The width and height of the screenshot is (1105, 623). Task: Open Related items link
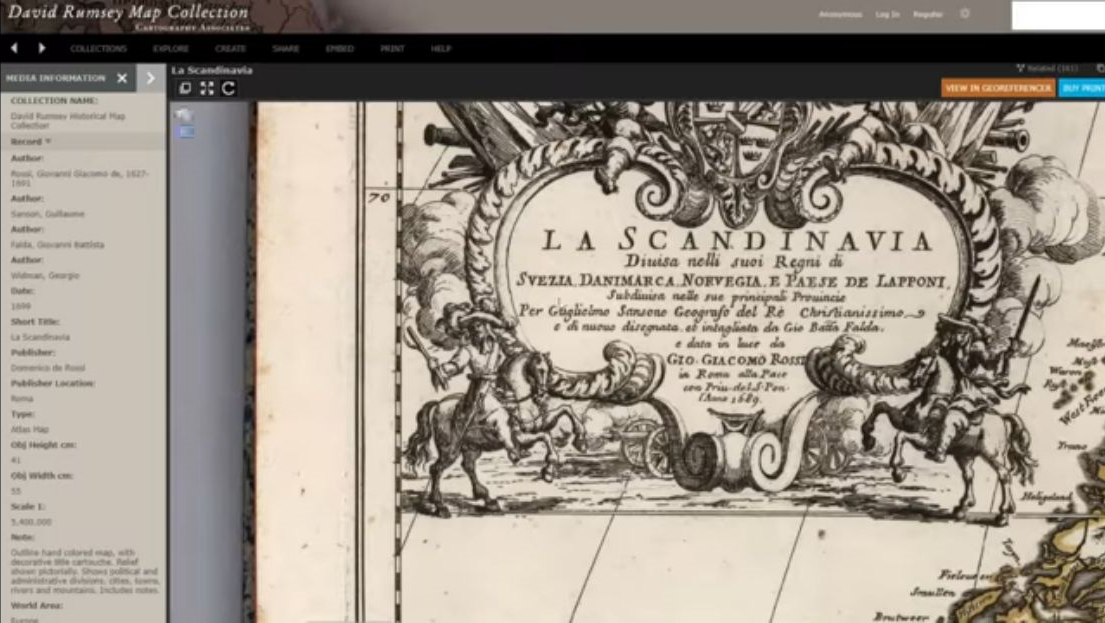point(1047,68)
